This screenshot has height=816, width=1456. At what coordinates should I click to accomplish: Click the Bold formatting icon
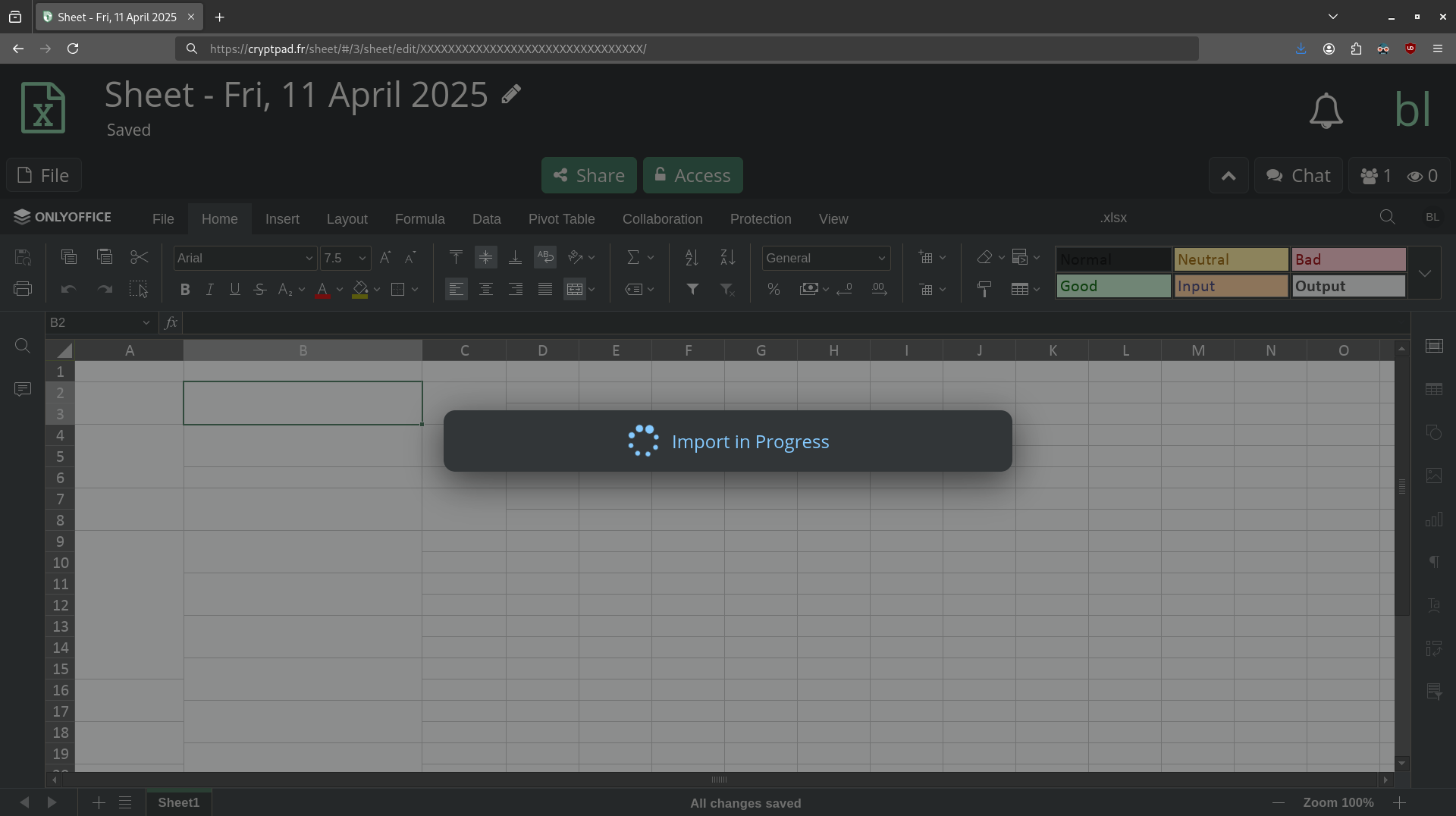(185, 289)
